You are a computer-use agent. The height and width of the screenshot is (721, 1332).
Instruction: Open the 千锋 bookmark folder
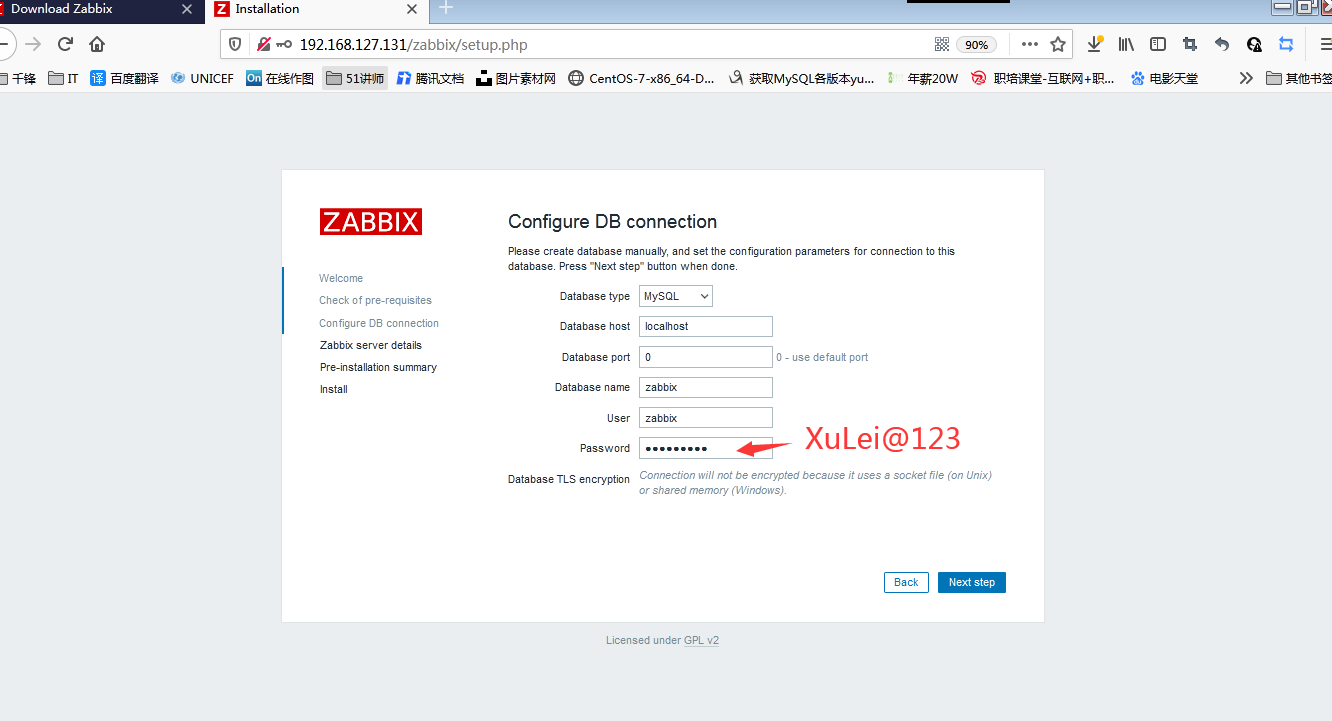pos(16,78)
